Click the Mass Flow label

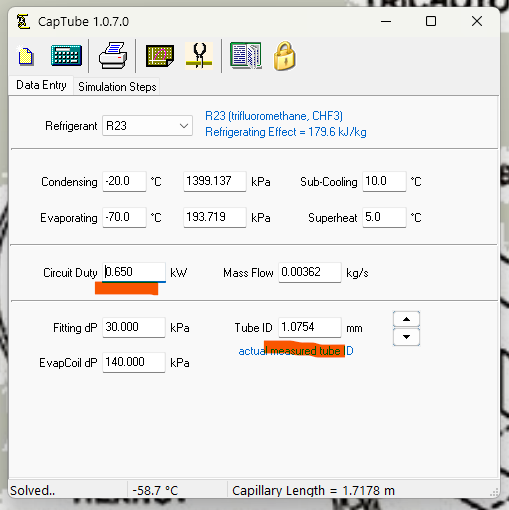click(x=248, y=273)
